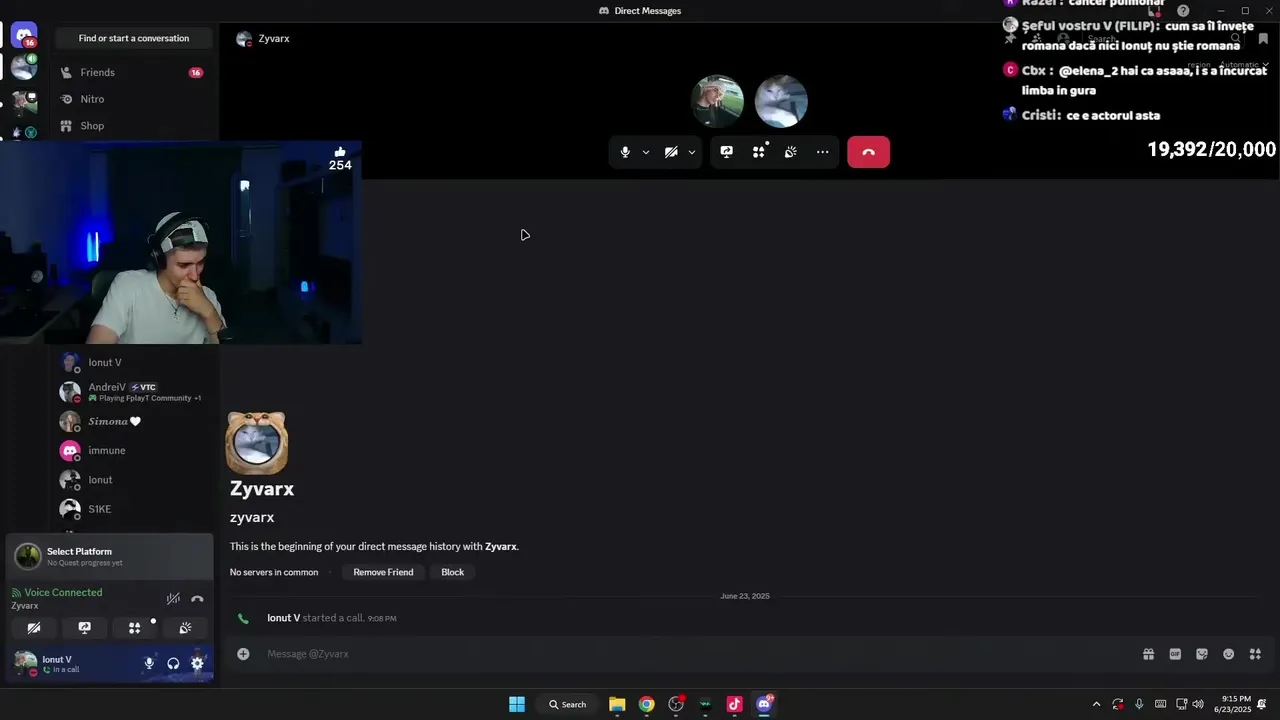The image size is (1280, 720).
Task: Open more call options ellipsis
Action: [x=822, y=152]
